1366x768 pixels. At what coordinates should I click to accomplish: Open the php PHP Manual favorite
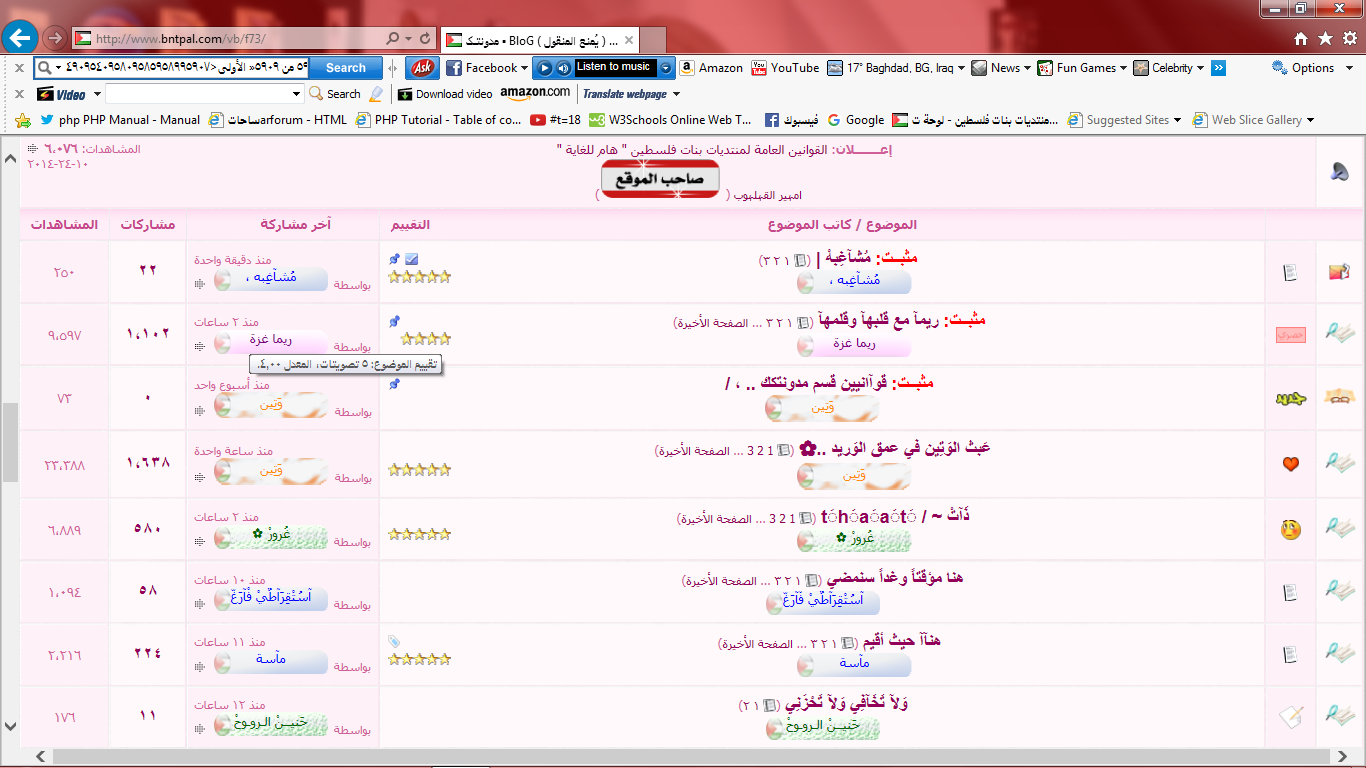(120, 120)
